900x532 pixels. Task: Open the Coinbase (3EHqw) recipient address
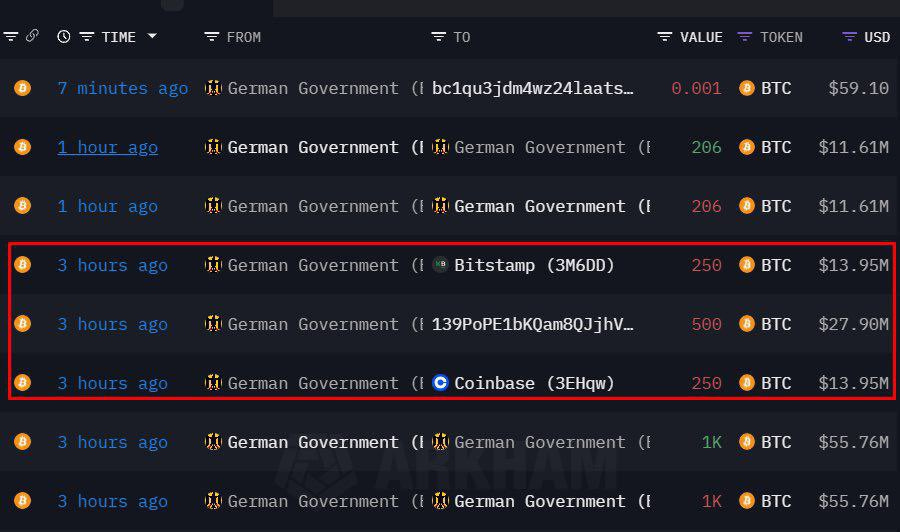(x=534, y=383)
